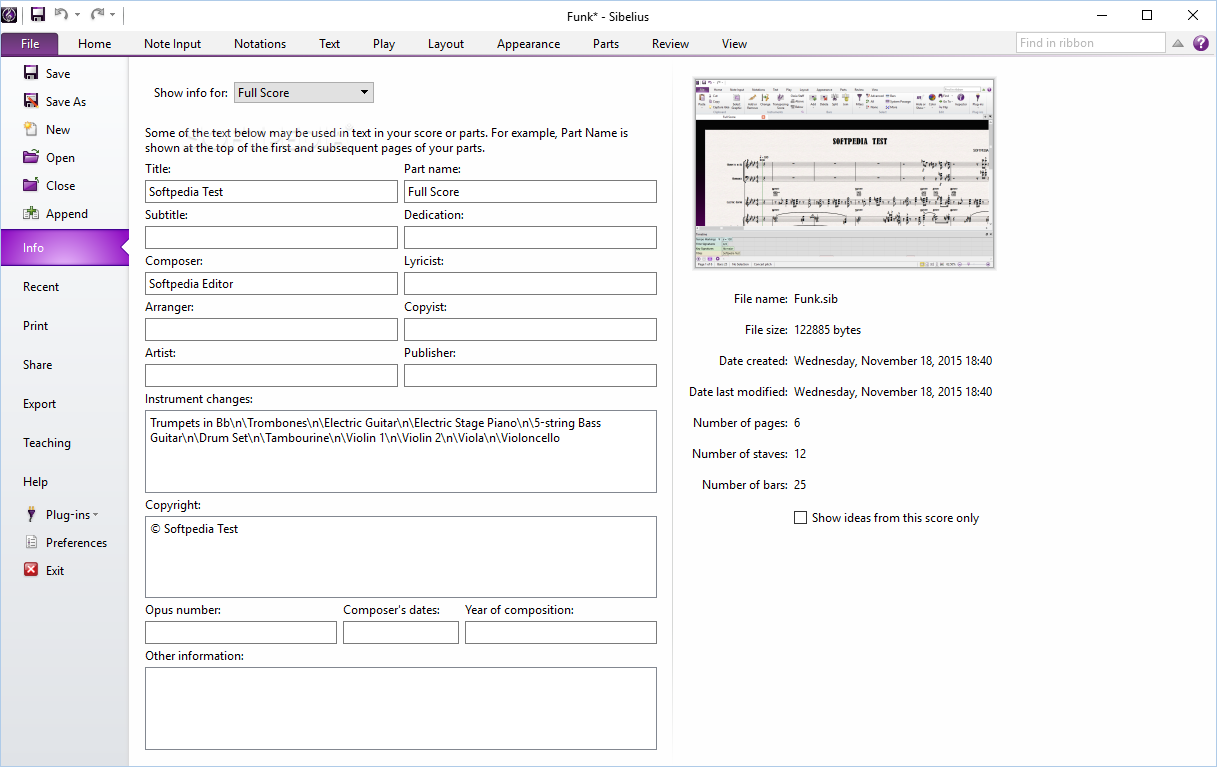Click the Append icon

pyautogui.click(x=31, y=213)
